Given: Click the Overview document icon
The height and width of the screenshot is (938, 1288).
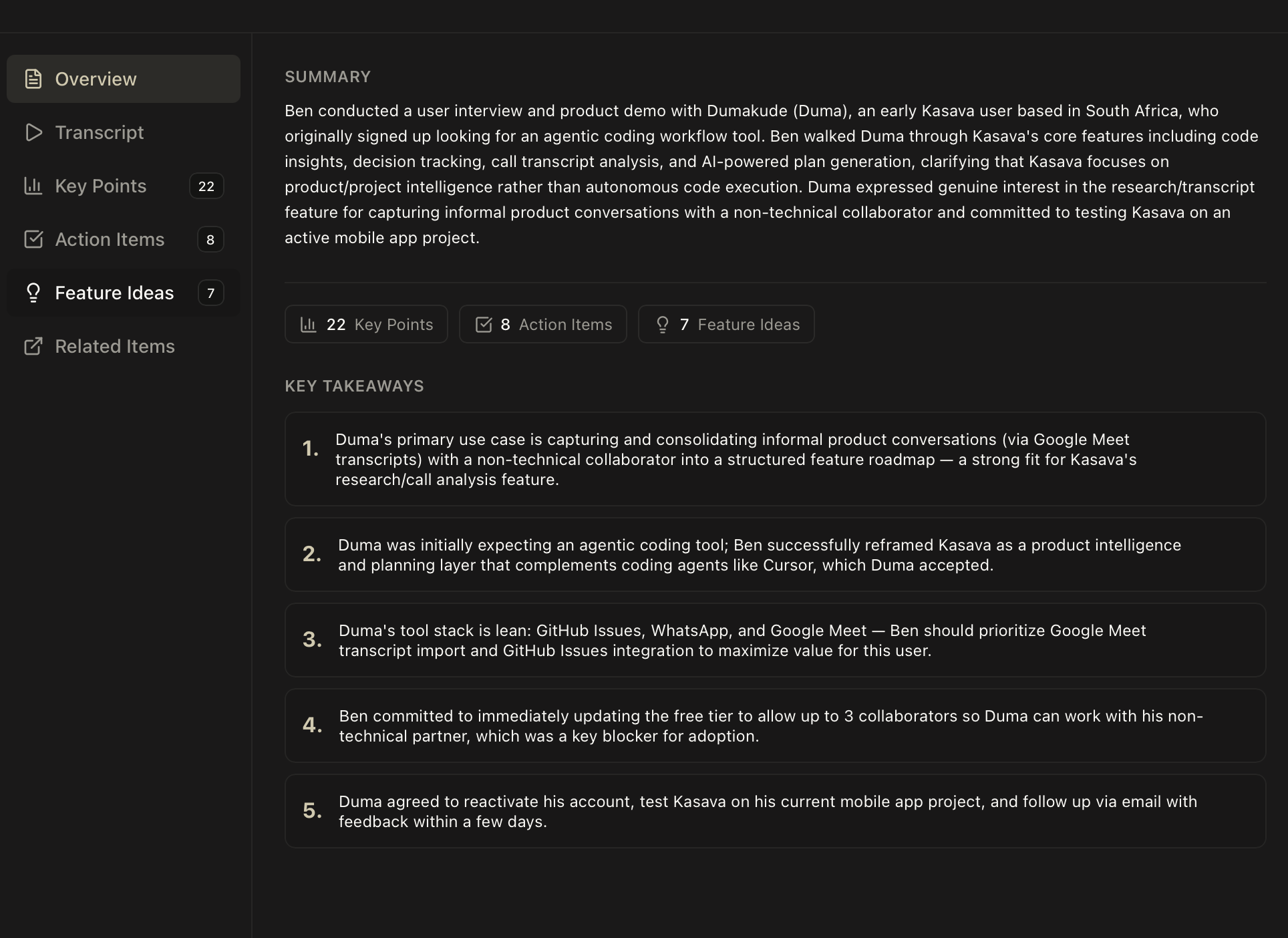Looking at the screenshot, I should [34, 78].
